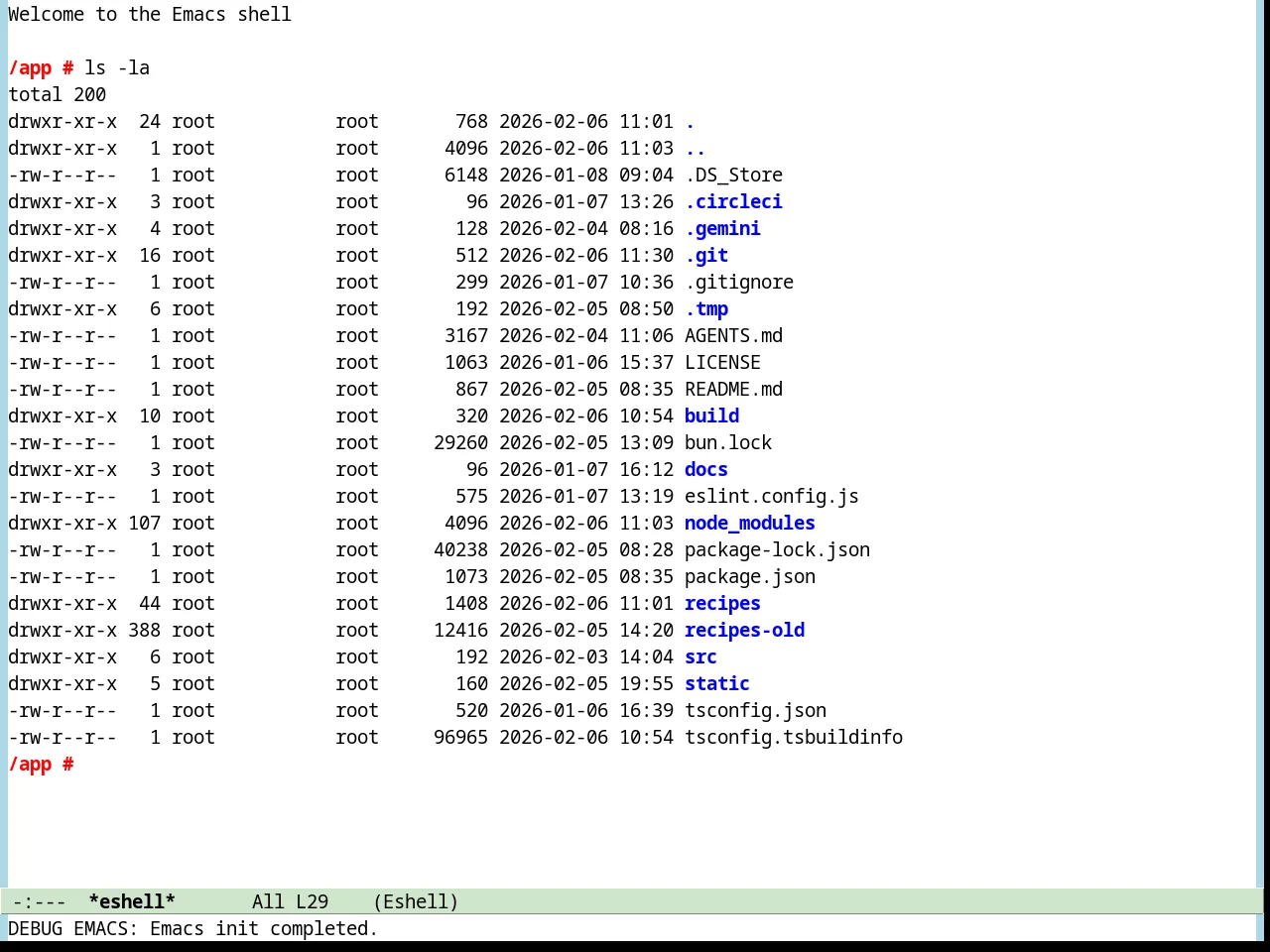1270x952 pixels.
Task: Click the 'total 200' output line
Action: 57,94
